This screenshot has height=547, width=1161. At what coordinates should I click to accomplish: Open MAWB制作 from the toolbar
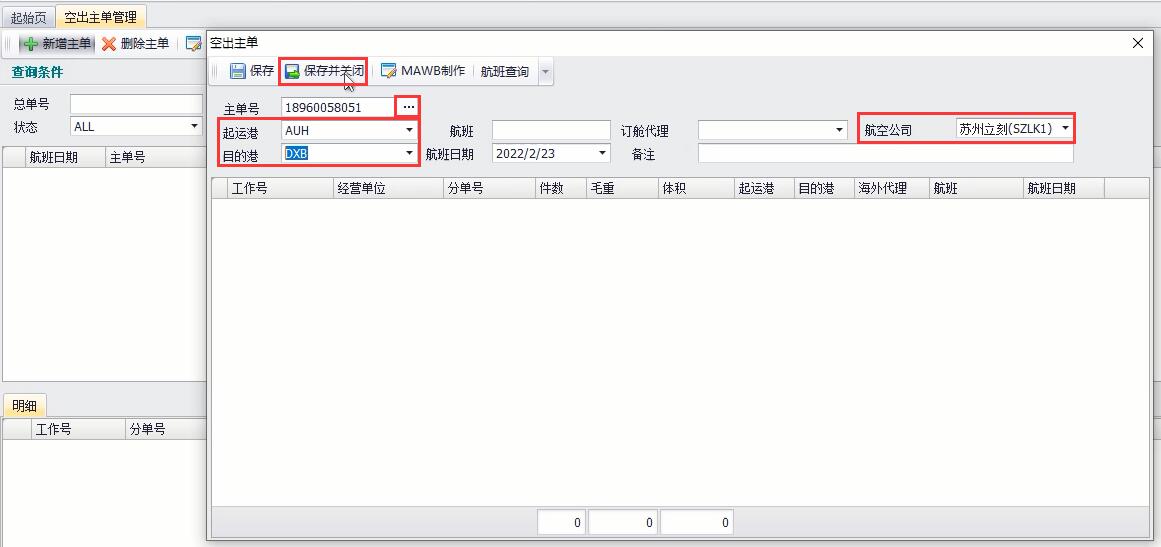point(423,71)
